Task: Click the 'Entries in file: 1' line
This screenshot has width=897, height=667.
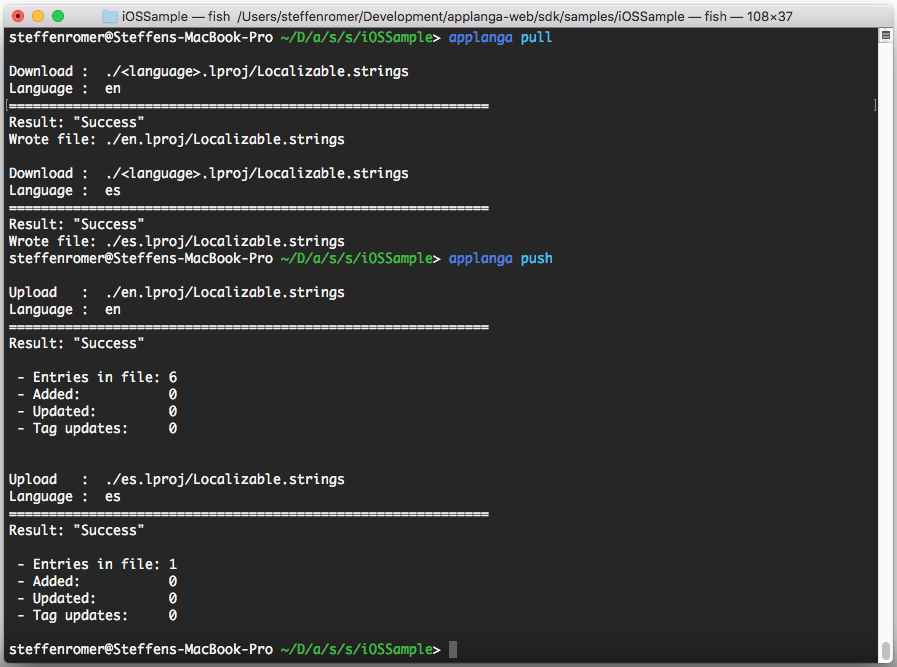Action: [x=97, y=565]
